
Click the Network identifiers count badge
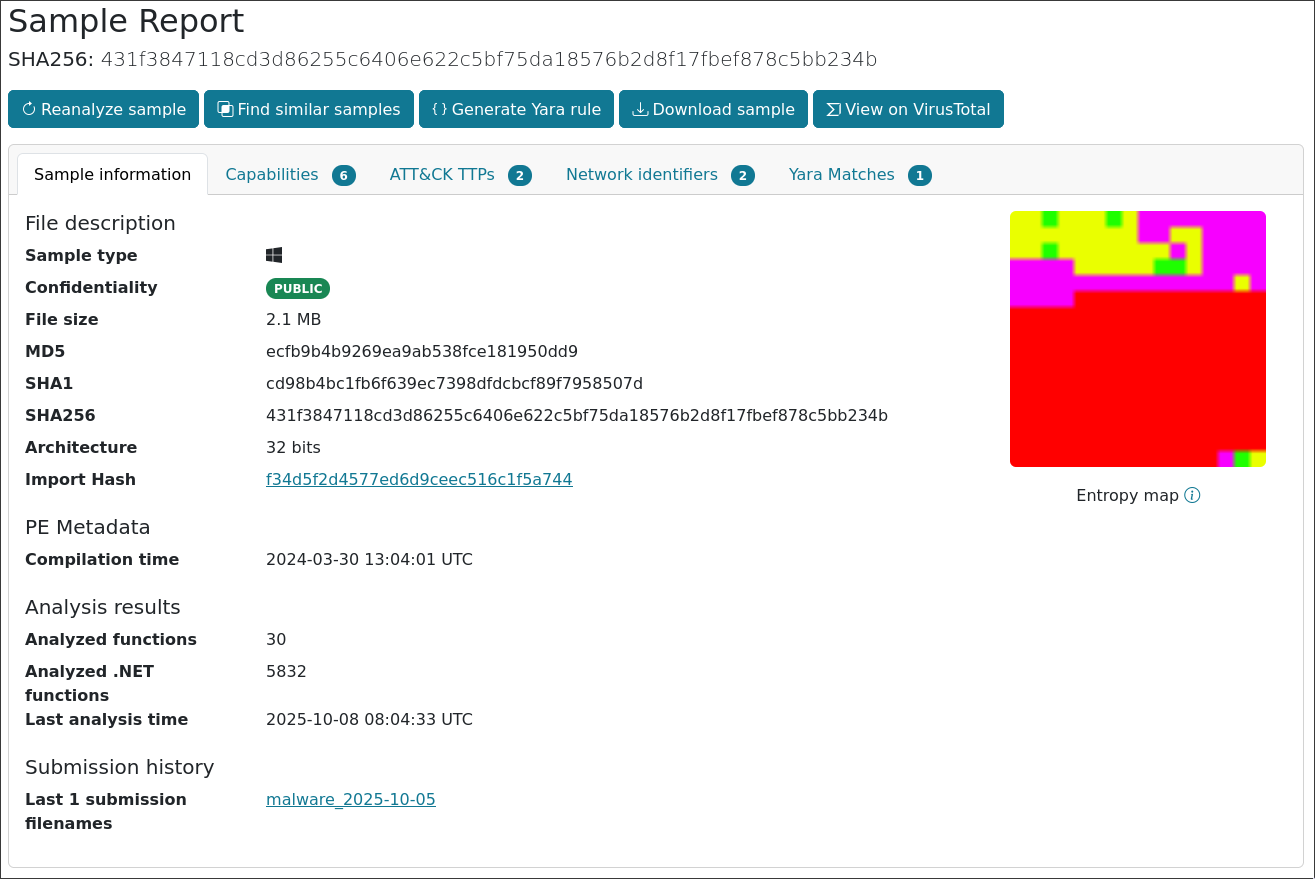point(743,175)
